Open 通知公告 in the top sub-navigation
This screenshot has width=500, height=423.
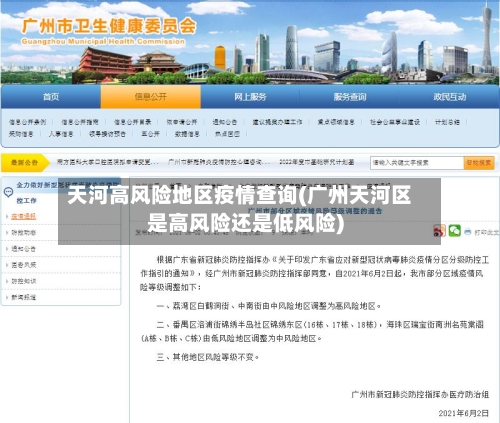click(x=225, y=122)
